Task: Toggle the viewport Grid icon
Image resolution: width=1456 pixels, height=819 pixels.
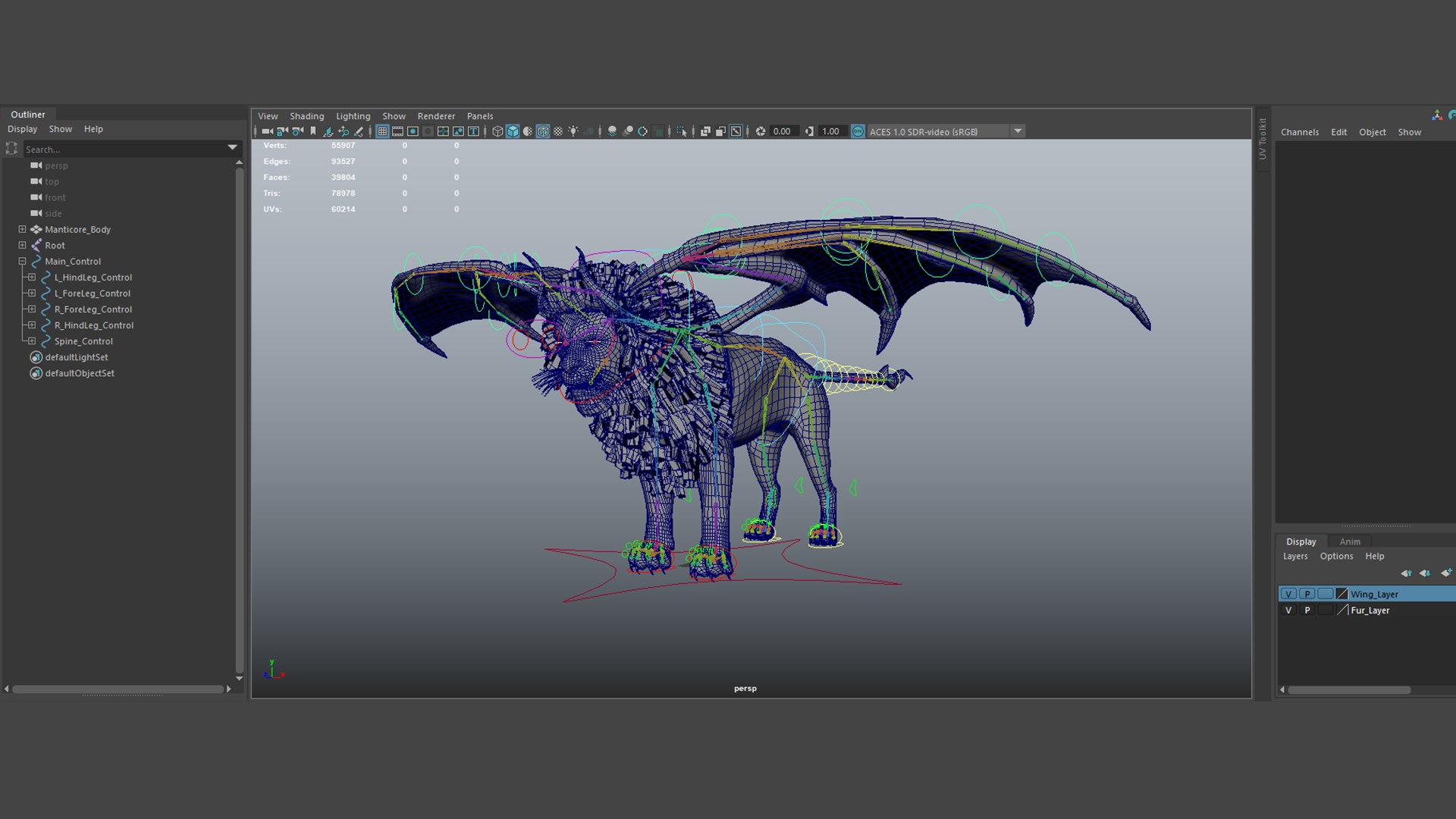Action: click(x=382, y=131)
